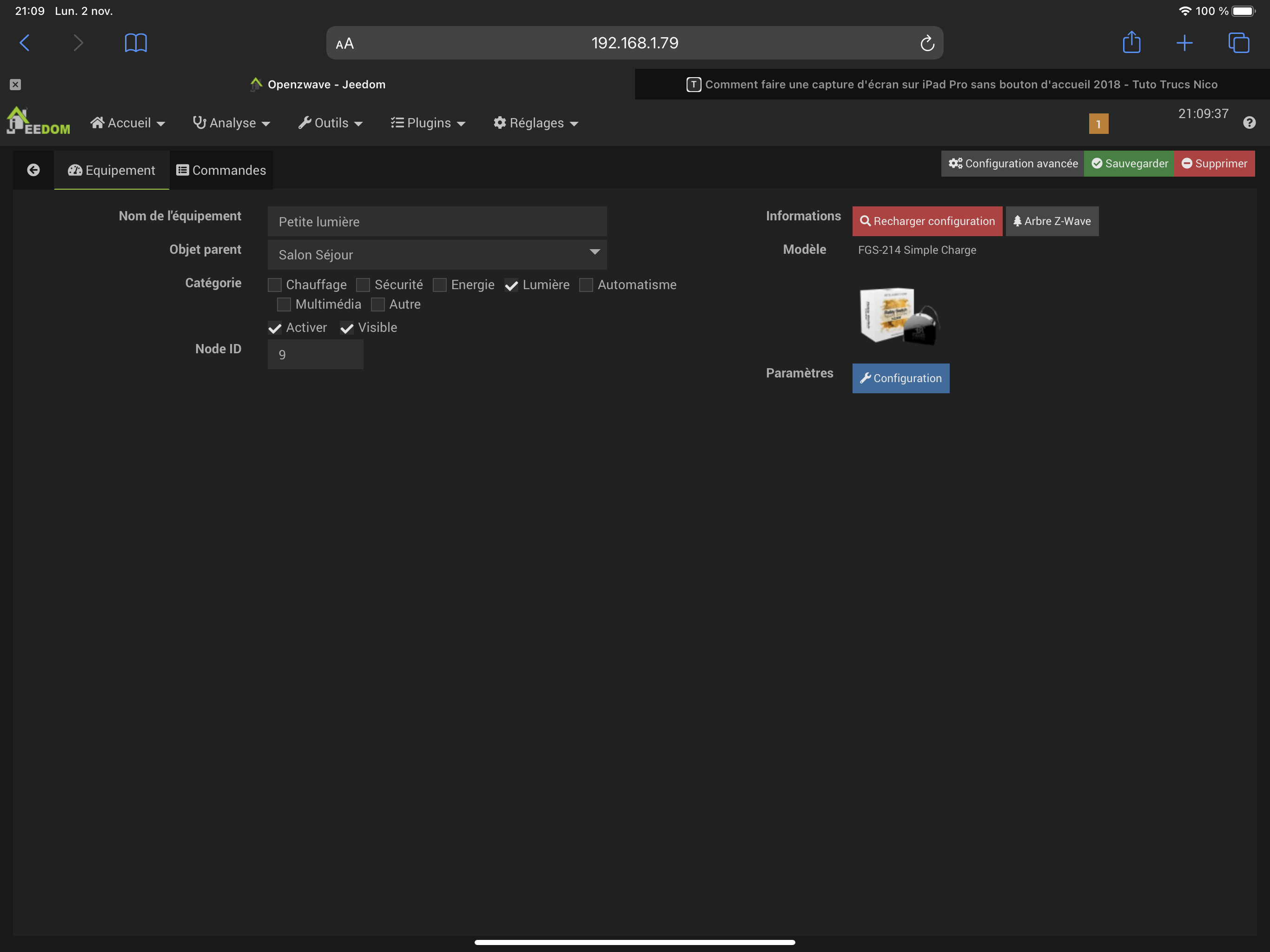This screenshot has height=952, width=1270.
Task: Click the Sauvegarder button
Action: 1129,164
